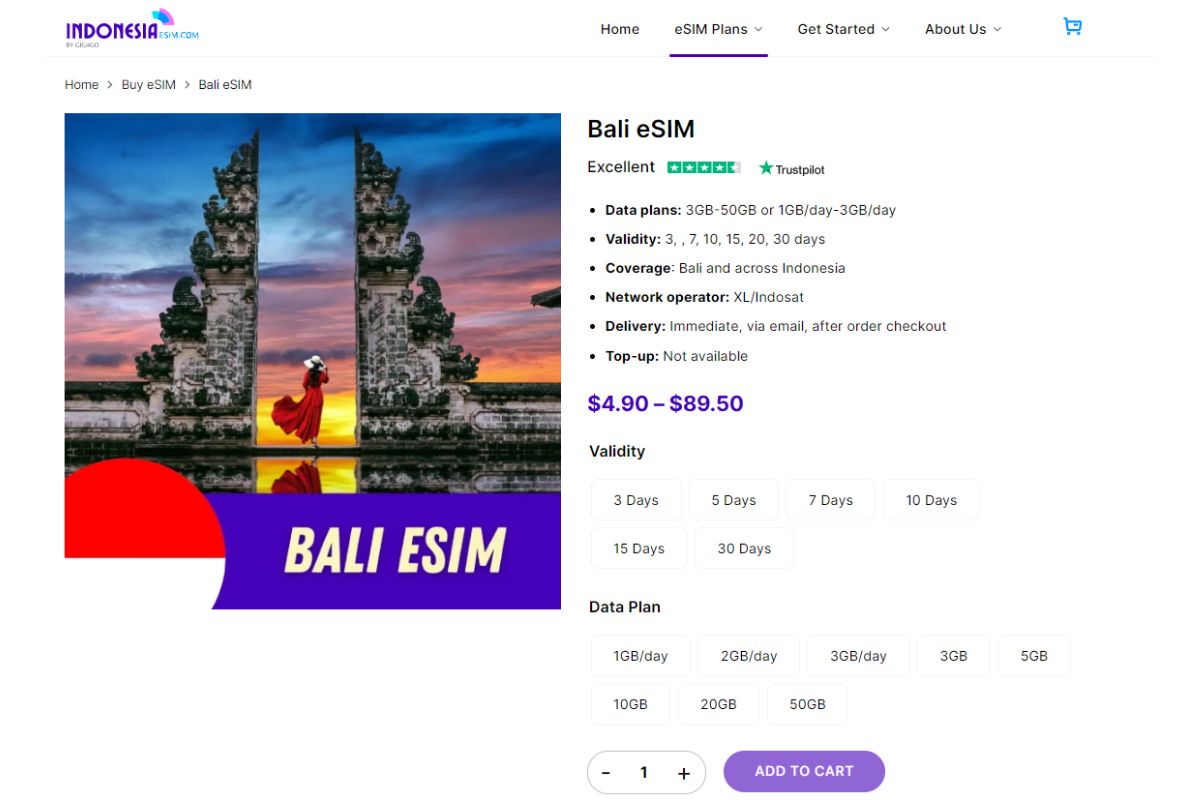Image resolution: width=1200 pixels, height=800 pixels.
Task: Click the green Trustpilot star icon
Action: tap(765, 168)
